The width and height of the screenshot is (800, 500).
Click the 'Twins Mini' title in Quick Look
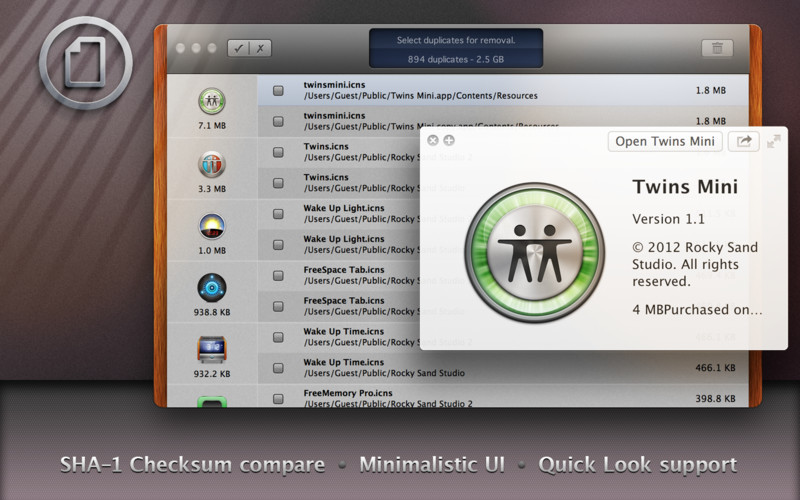[x=685, y=187]
